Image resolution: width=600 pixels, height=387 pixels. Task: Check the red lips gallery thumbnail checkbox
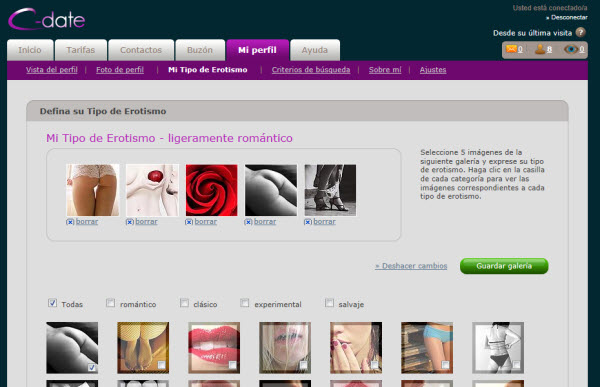pyautogui.click(x=232, y=365)
